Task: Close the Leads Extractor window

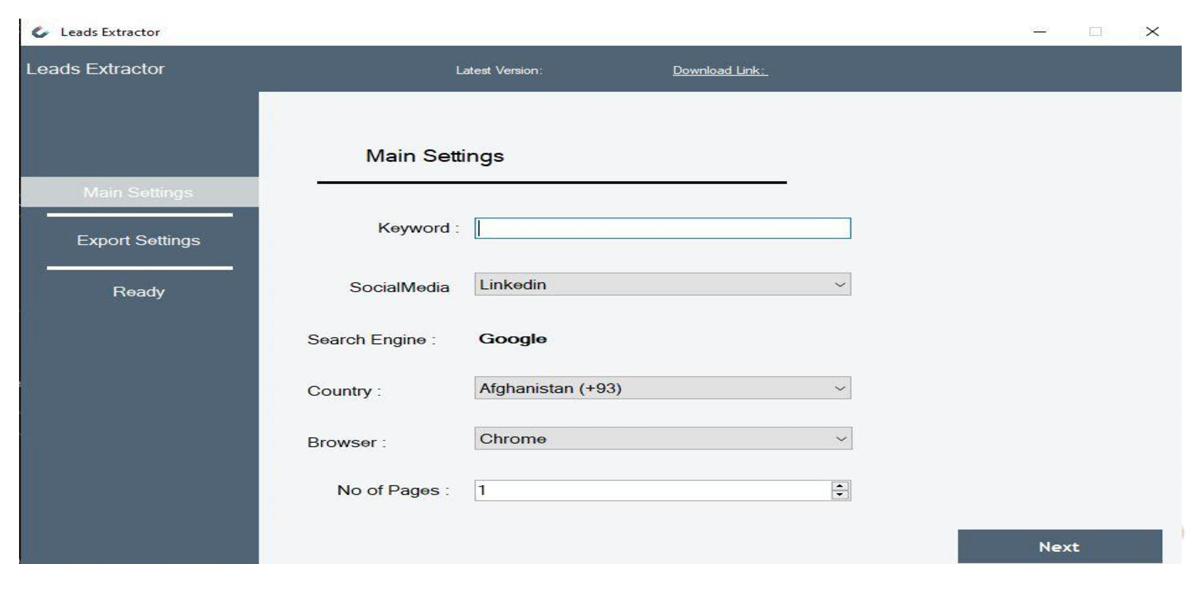Action: (x=1152, y=32)
